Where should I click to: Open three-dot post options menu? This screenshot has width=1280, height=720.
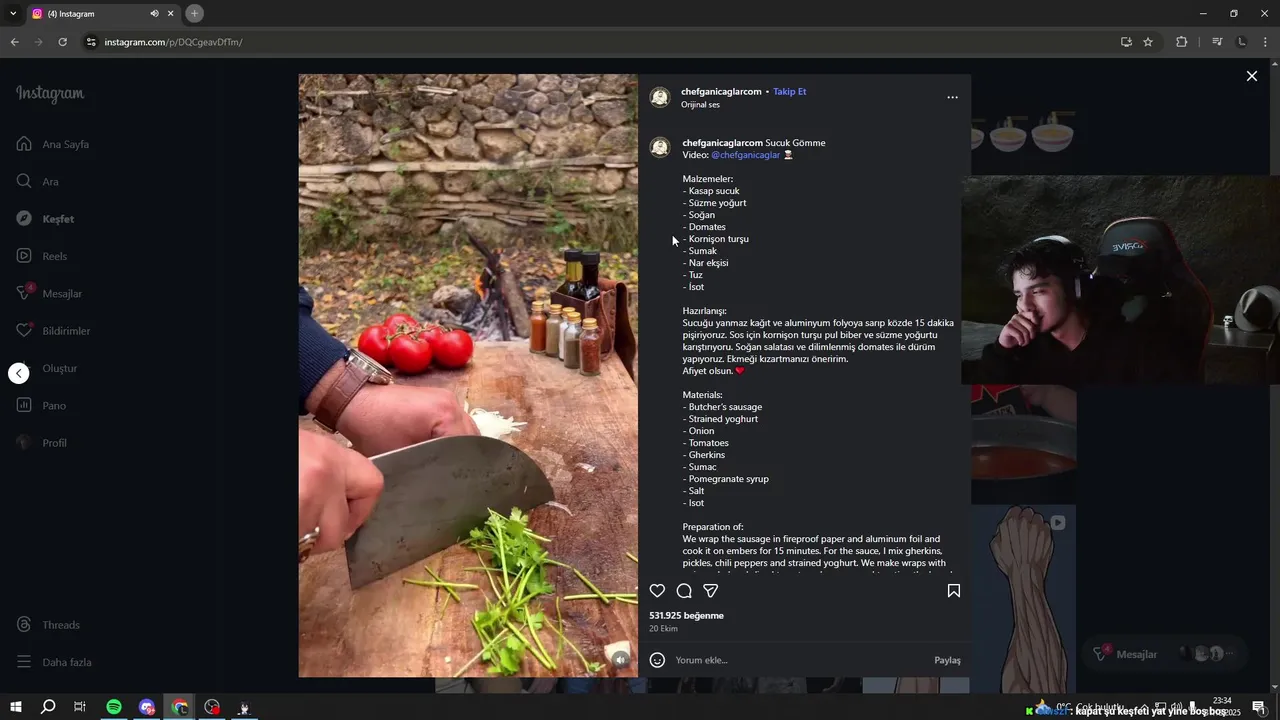coord(952,97)
